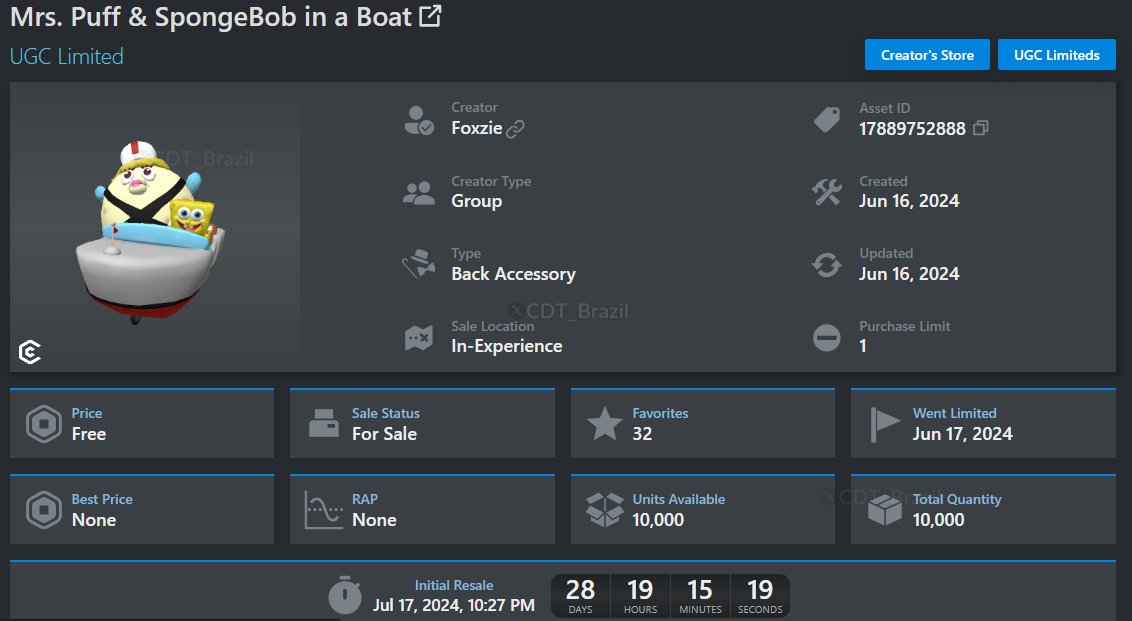Click the In-Experience sale location value

(507, 346)
